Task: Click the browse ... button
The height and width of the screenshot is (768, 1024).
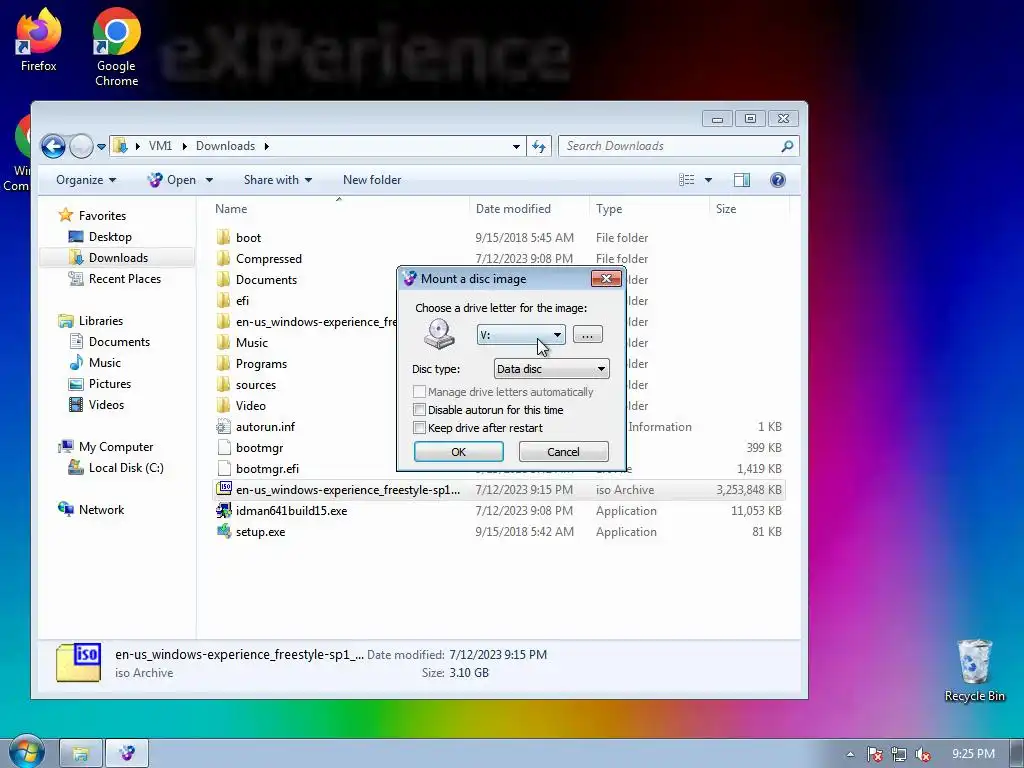Action: [588, 335]
